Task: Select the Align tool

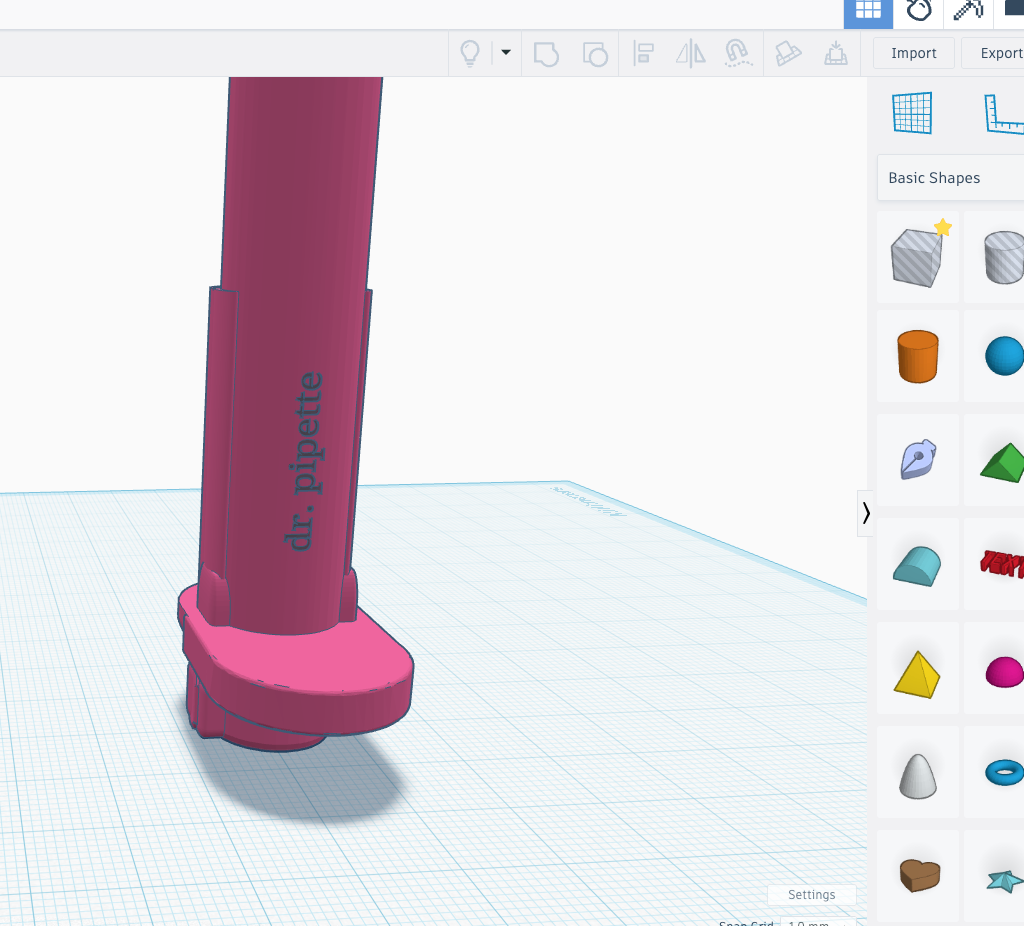Action: (x=643, y=54)
